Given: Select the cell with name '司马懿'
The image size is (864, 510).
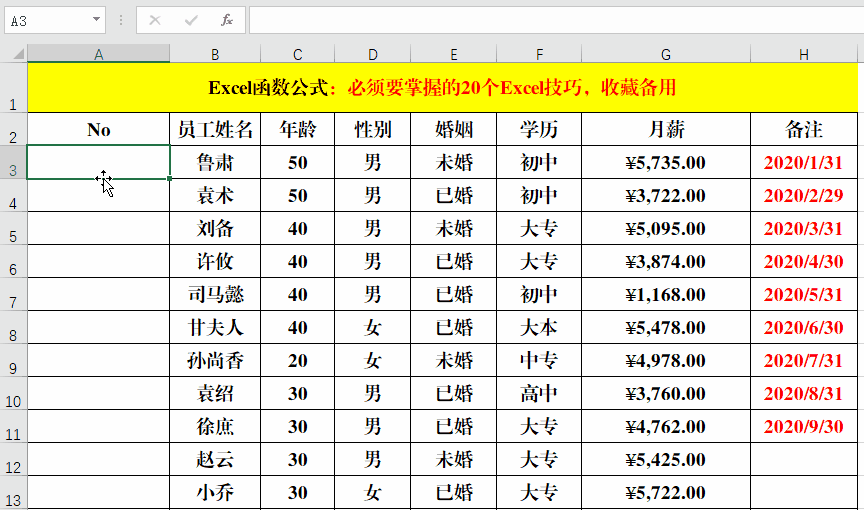Looking at the screenshot, I should tap(215, 295).
